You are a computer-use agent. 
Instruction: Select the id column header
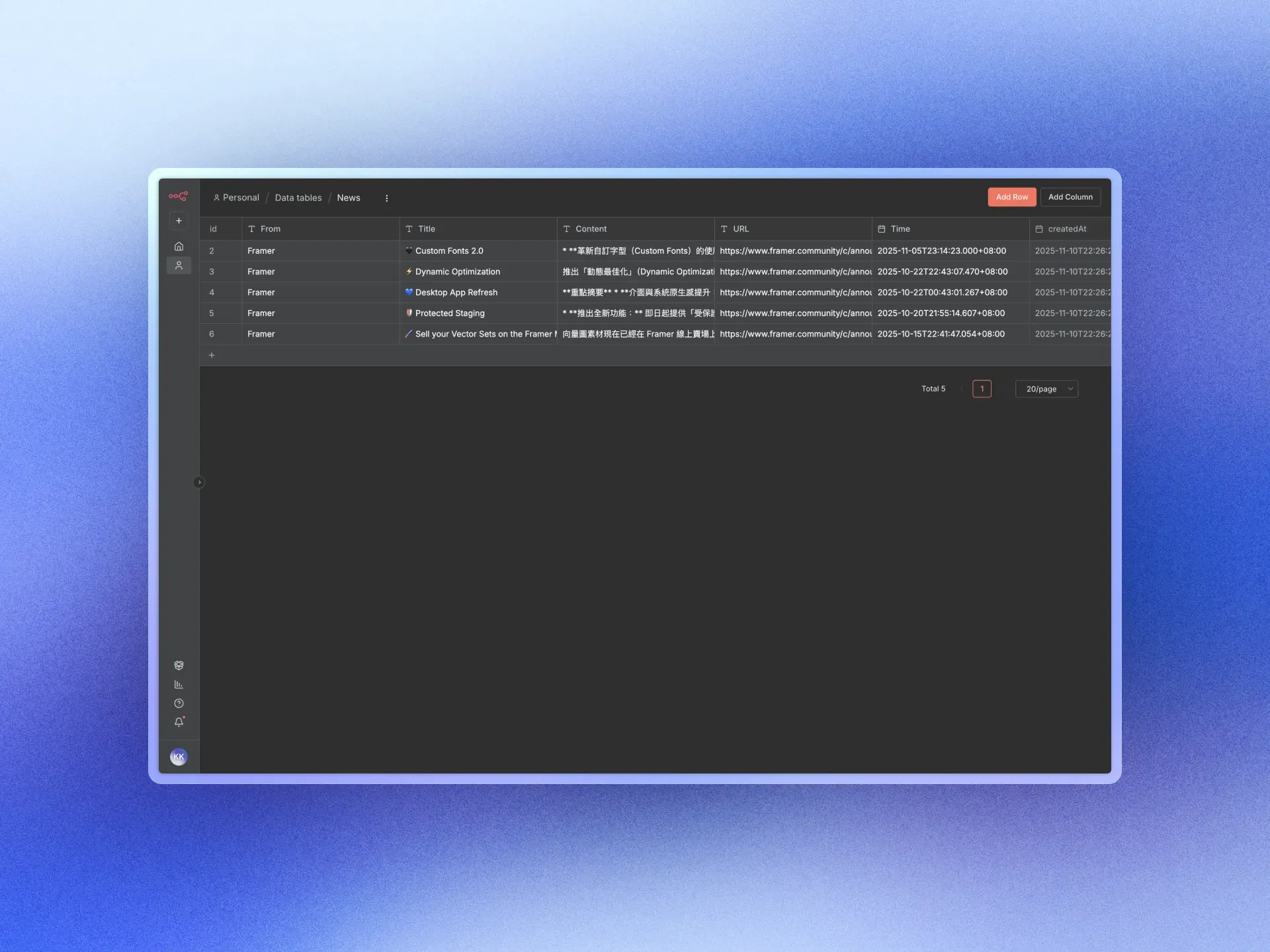(221, 229)
